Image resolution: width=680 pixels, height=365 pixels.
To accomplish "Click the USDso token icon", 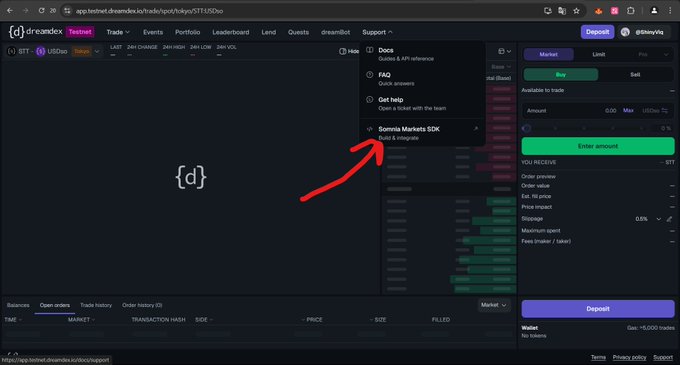I will [x=41, y=51].
